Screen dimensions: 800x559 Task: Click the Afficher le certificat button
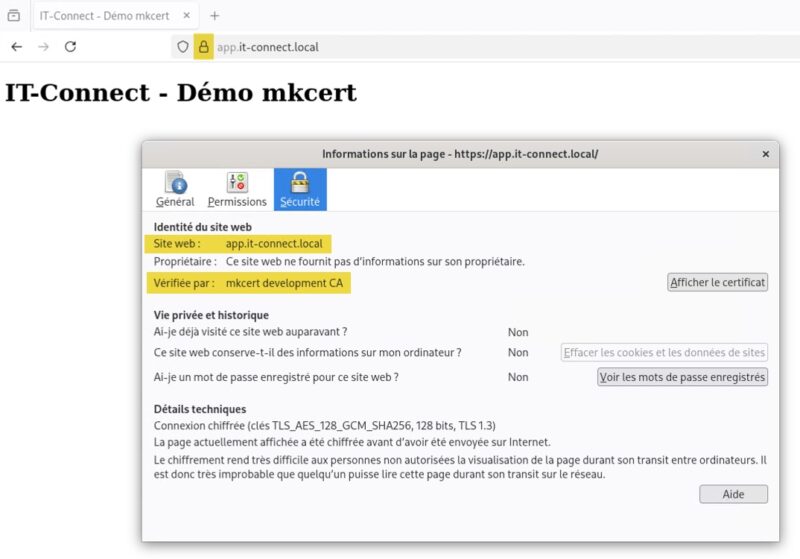(717, 283)
